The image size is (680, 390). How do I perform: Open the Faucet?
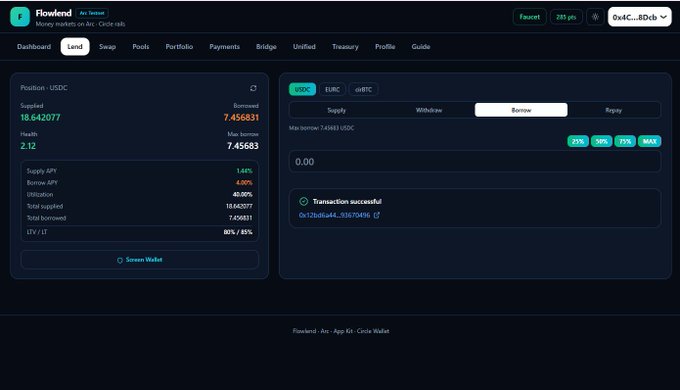(530, 17)
